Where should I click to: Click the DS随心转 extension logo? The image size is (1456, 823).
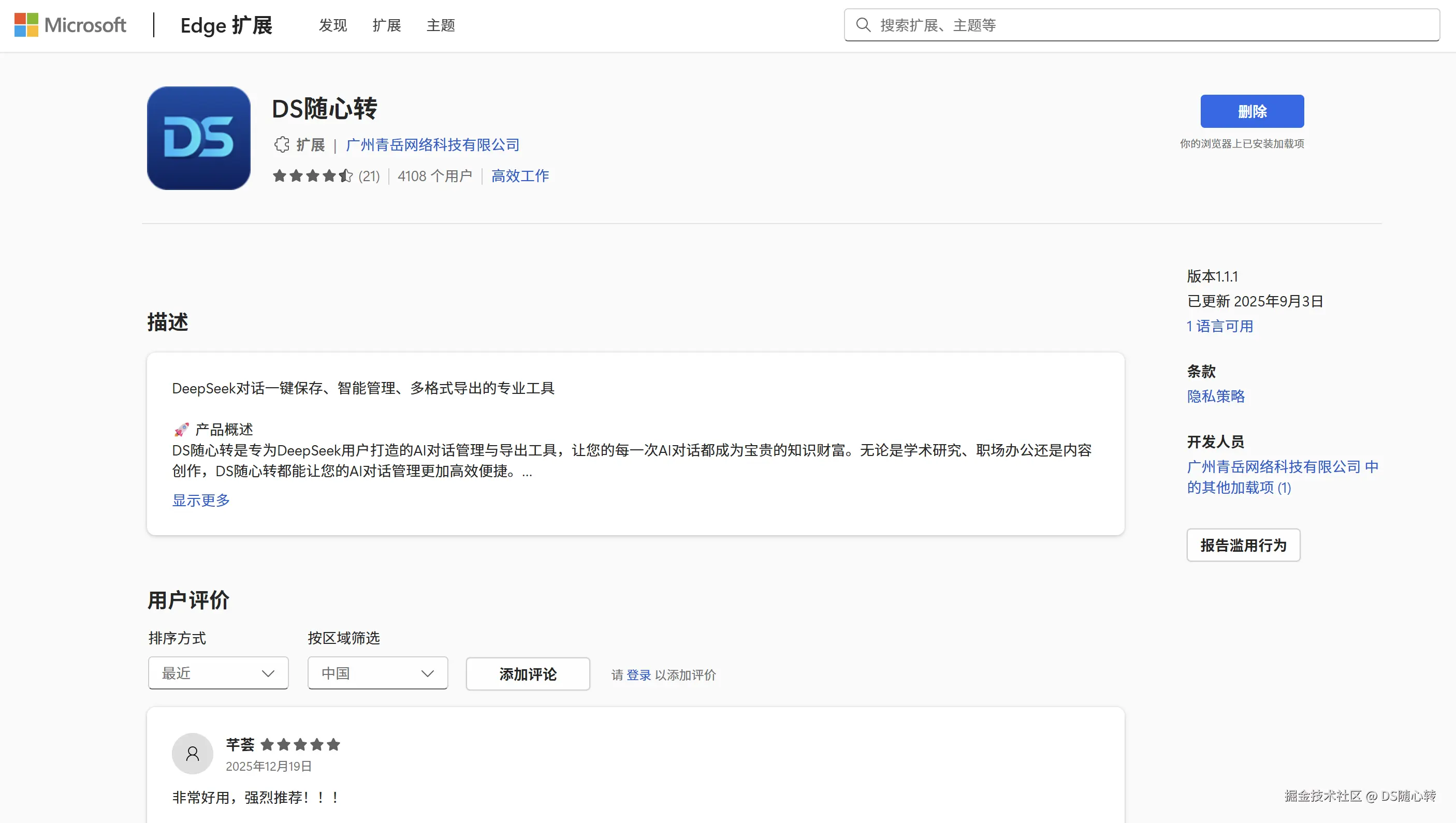[198, 138]
